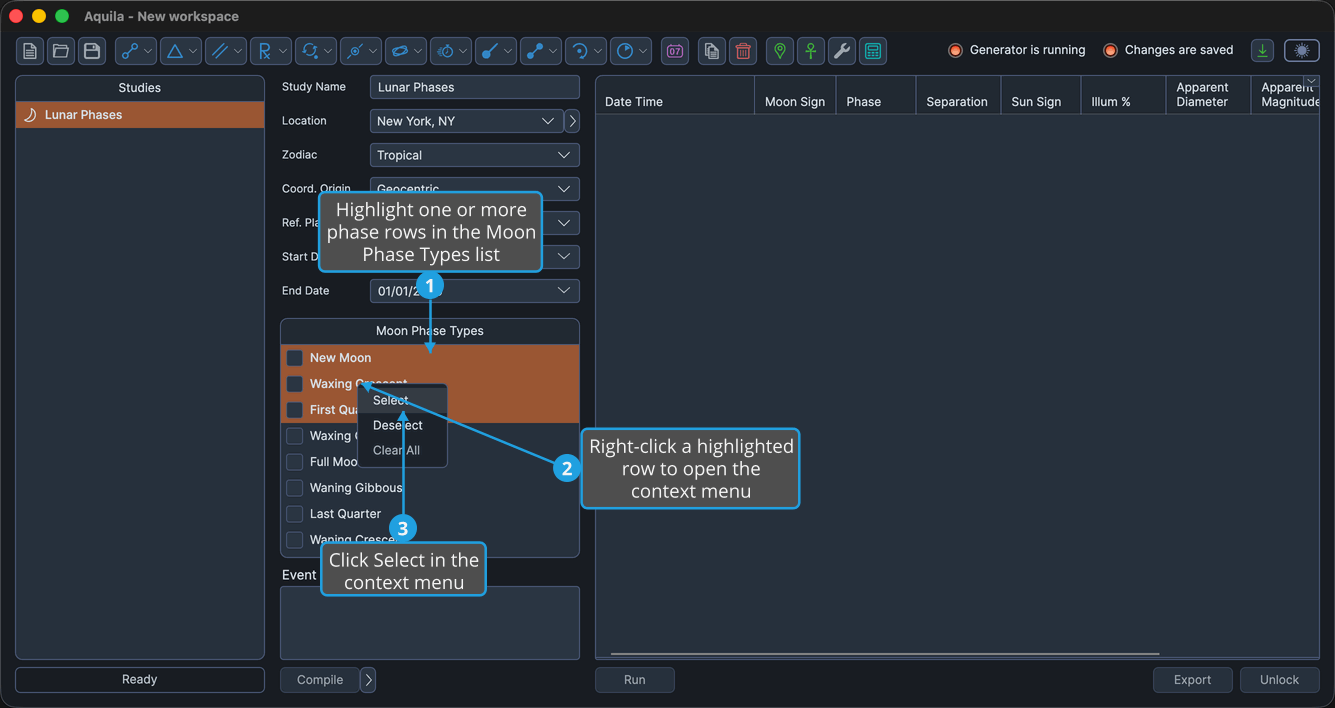Click the purple calendar 07 icon
The width and height of the screenshot is (1335, 708).
675,51
